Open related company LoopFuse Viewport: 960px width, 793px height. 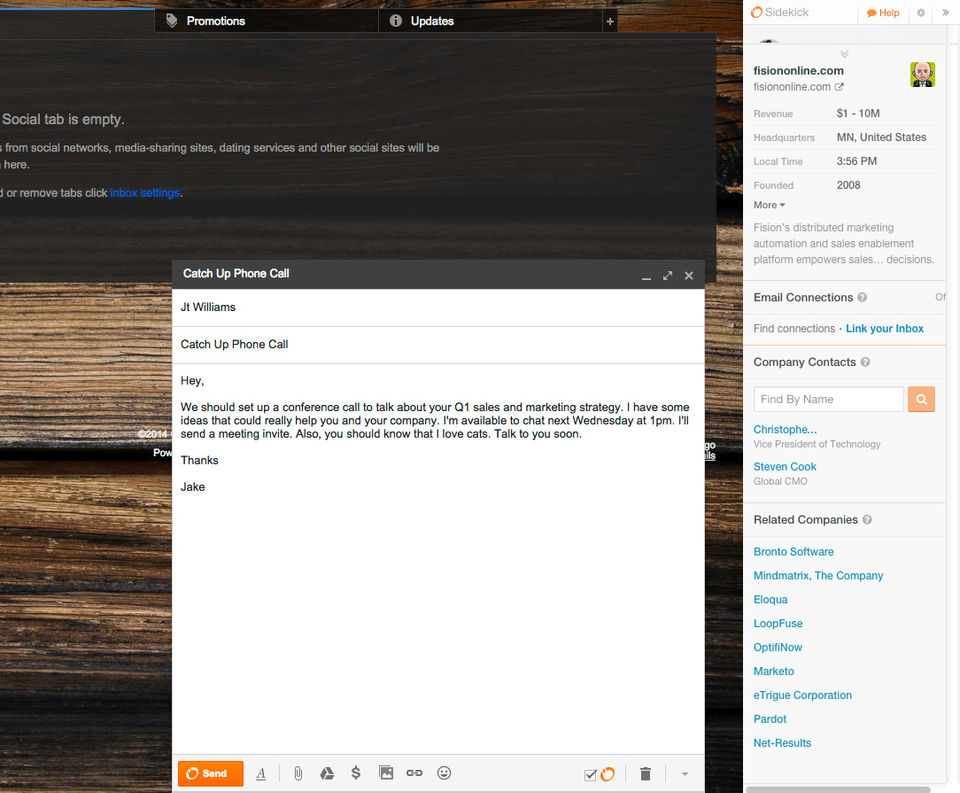coord(778,623)
